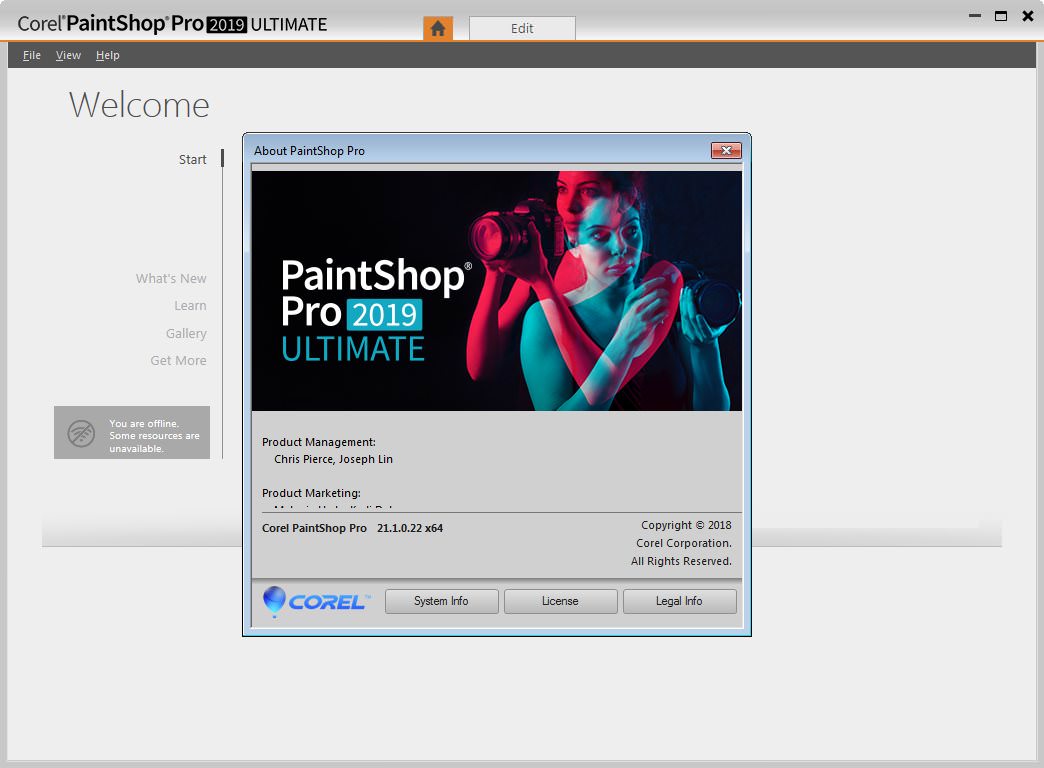View Legal Info from the About dialog
Image resolution: width=1044 pixels, height=768 pixels.
[680, 601]
